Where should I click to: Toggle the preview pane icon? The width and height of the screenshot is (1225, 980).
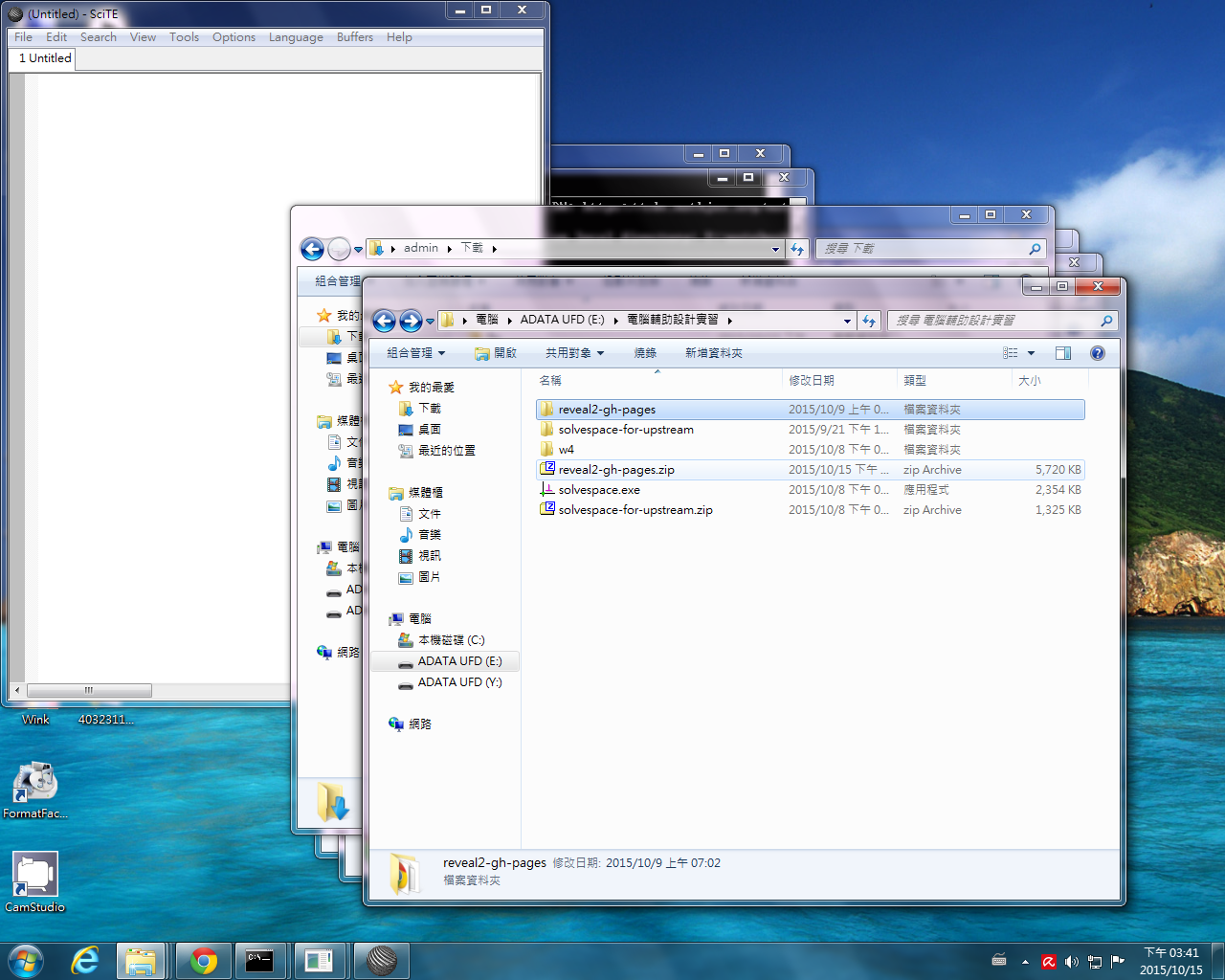[1062, 353]
